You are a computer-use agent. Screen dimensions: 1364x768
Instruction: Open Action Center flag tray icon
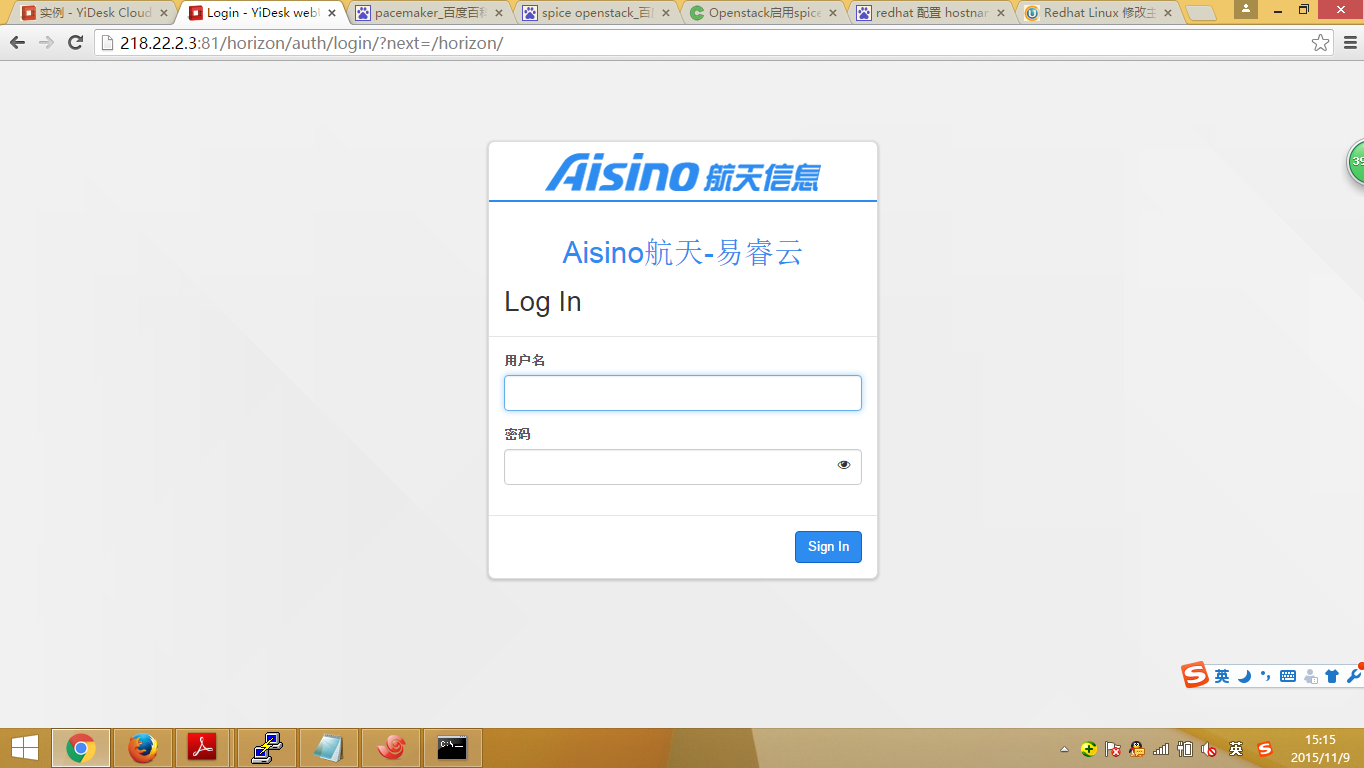1112,748
